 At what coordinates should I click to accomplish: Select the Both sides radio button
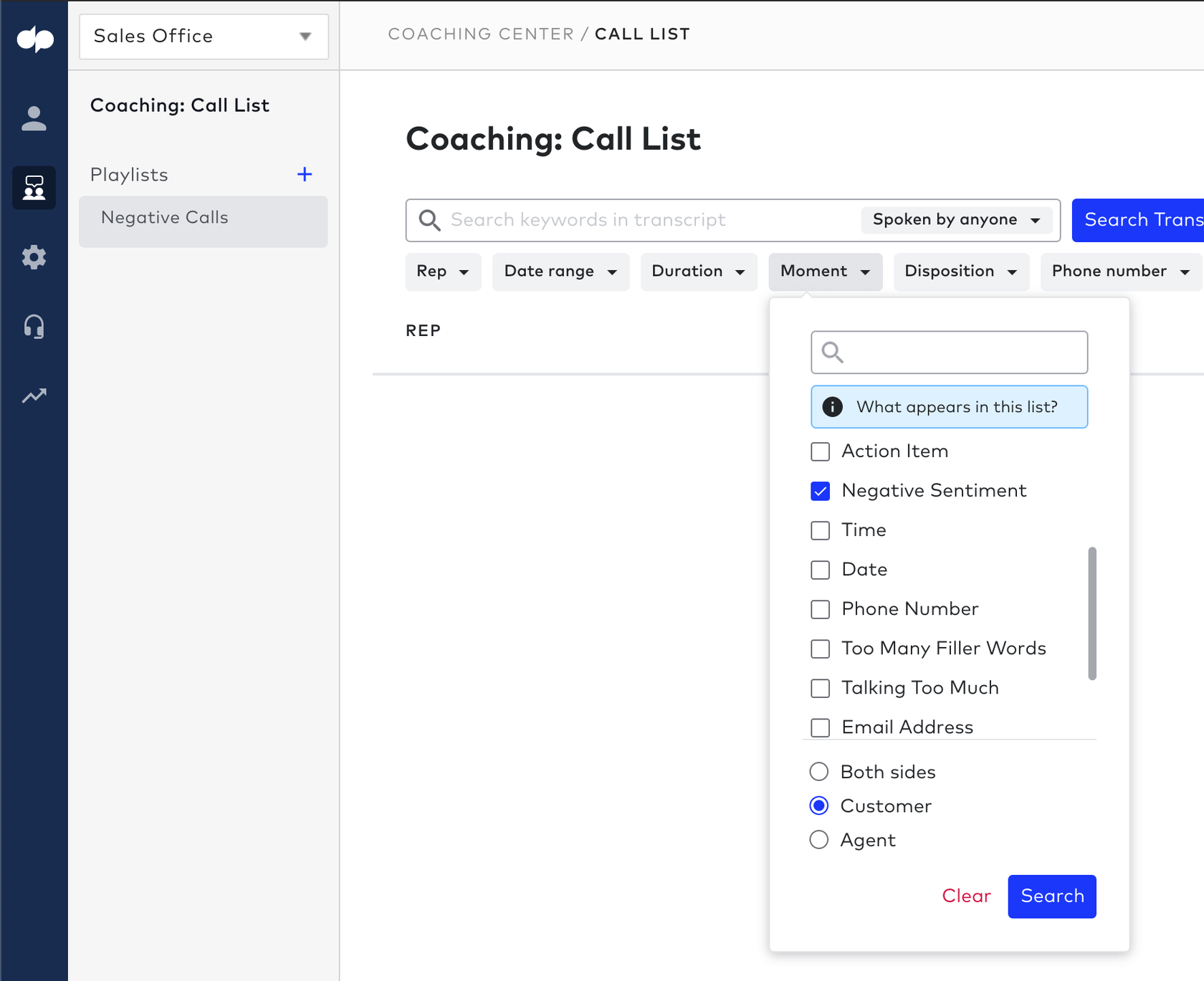818,772
